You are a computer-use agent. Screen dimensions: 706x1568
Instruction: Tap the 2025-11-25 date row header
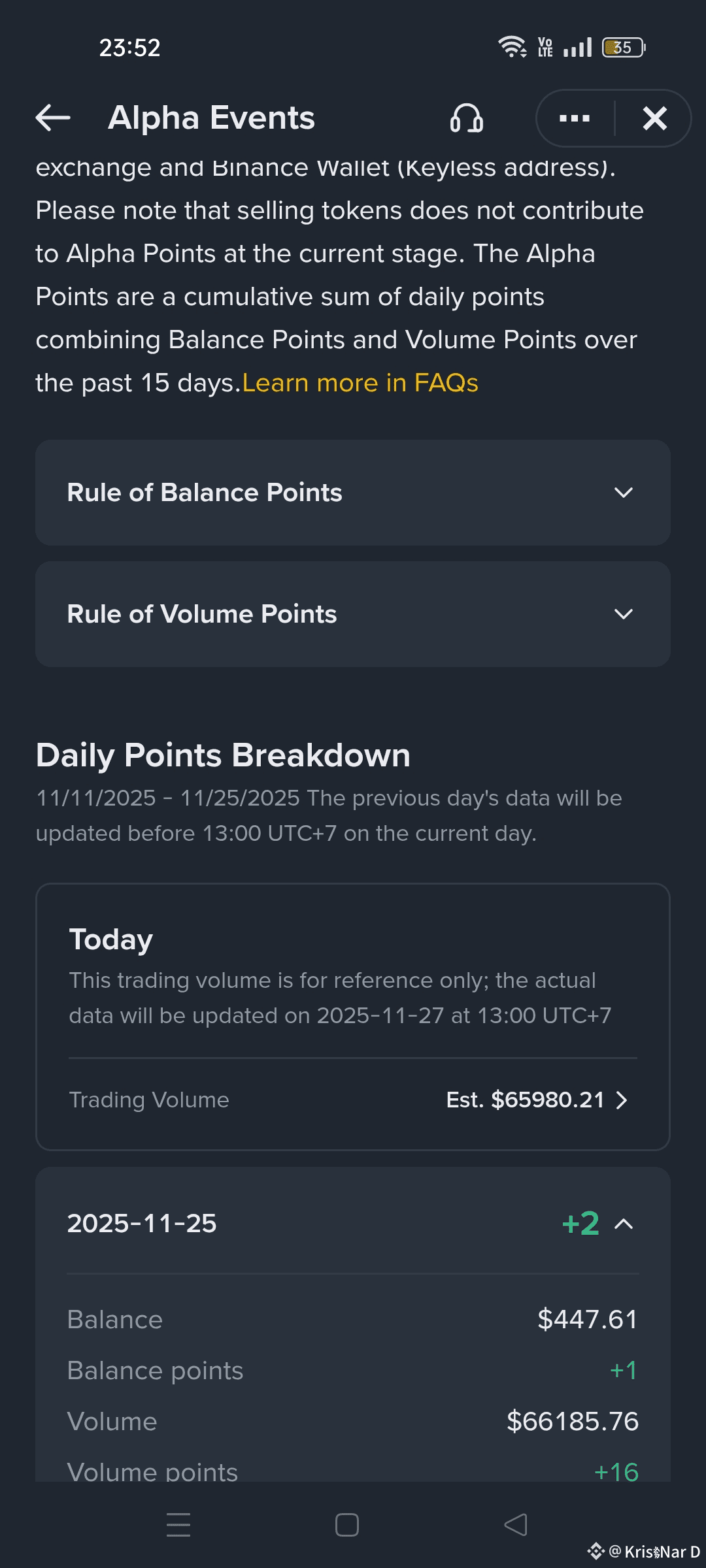(142, 1224)
